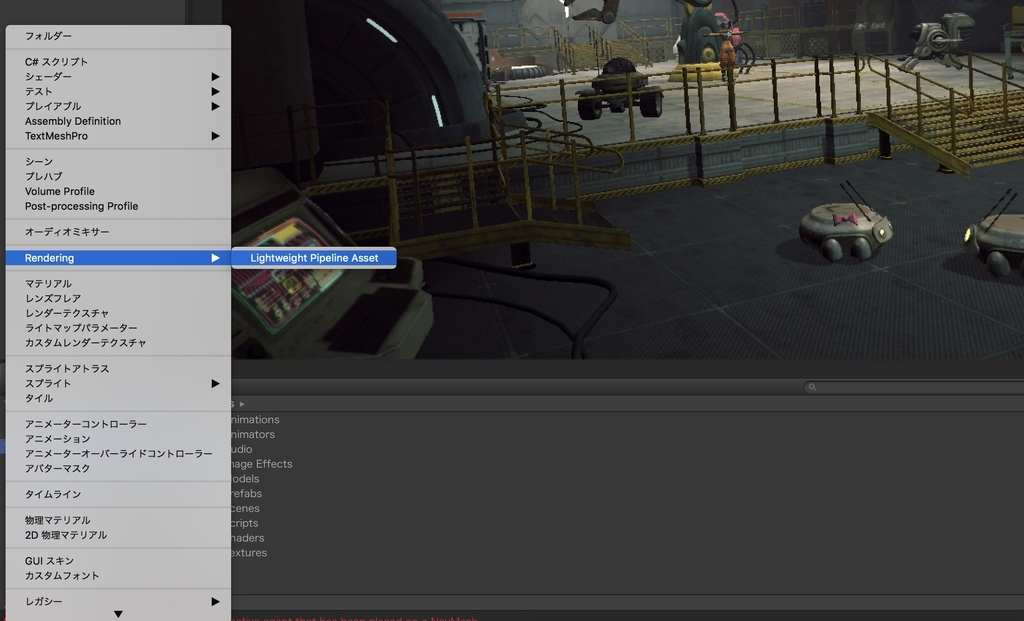Expand the TextMeshPro submenu arrow
Screen dimensions: 1024x621
click(x=215, y=136)
